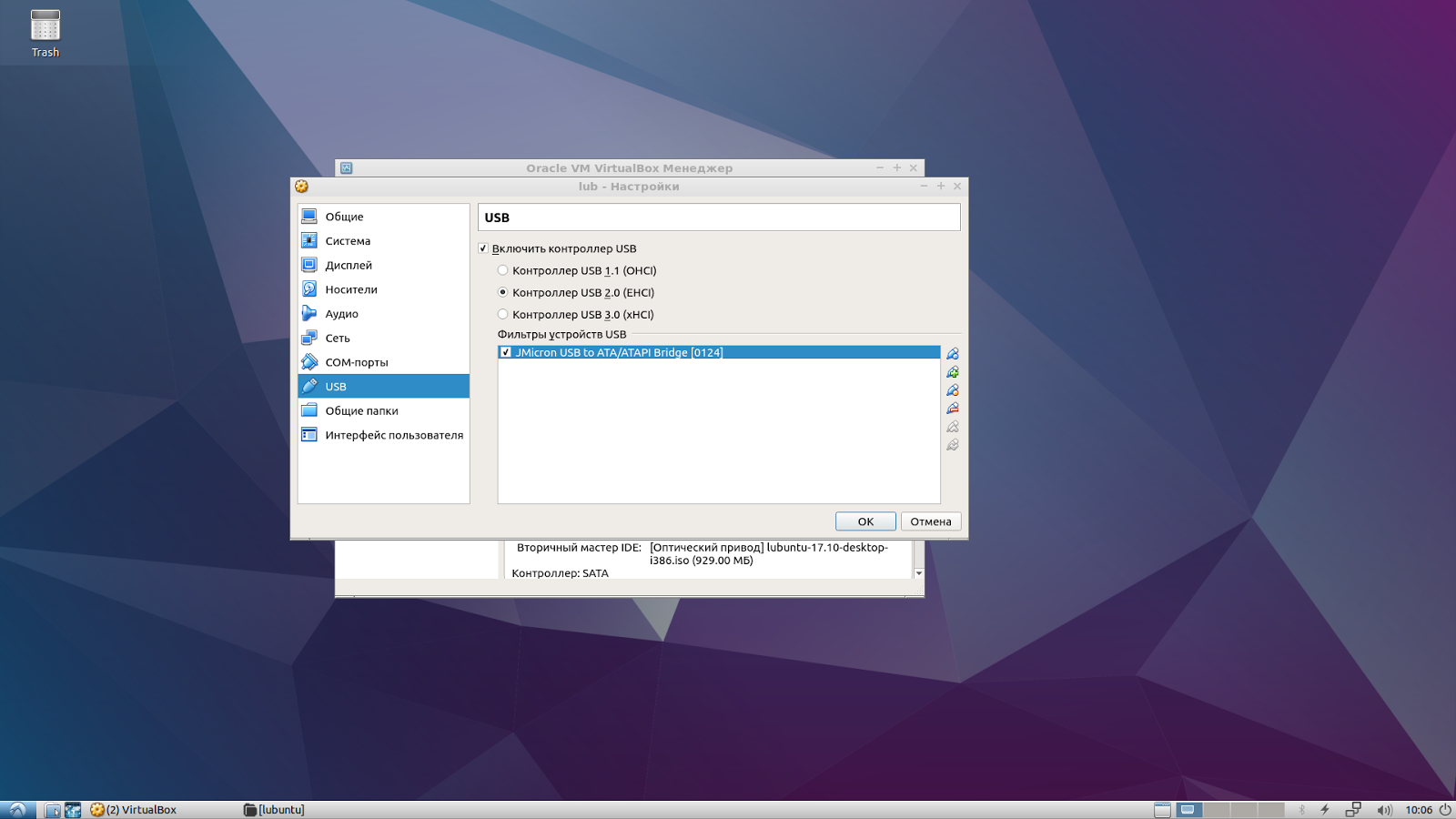Image resolution: width=1456 pixels, height=819 pixels.
Task: Open Интерфейс пользователя settings category
Action: point(383,435)
